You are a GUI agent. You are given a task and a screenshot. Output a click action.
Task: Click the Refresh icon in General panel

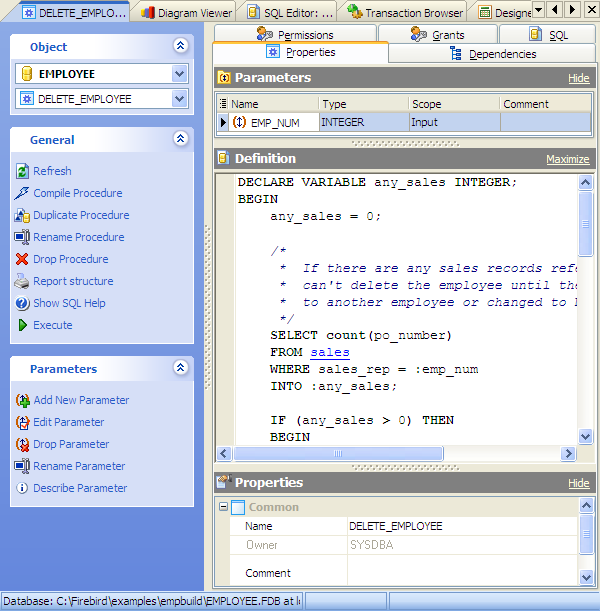pyautogui.click(x=22, y=171)
